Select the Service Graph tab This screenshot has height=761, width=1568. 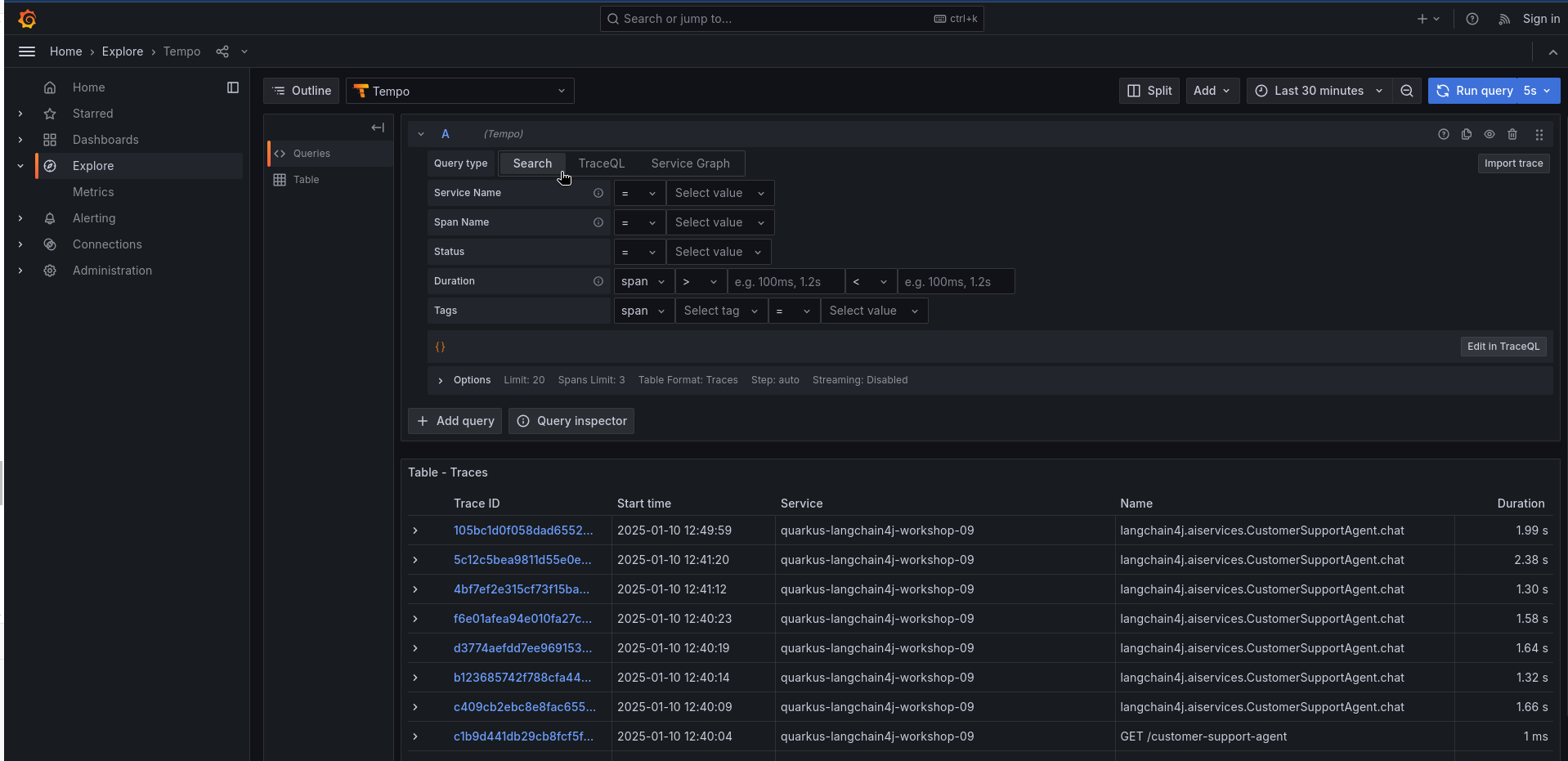690,163
